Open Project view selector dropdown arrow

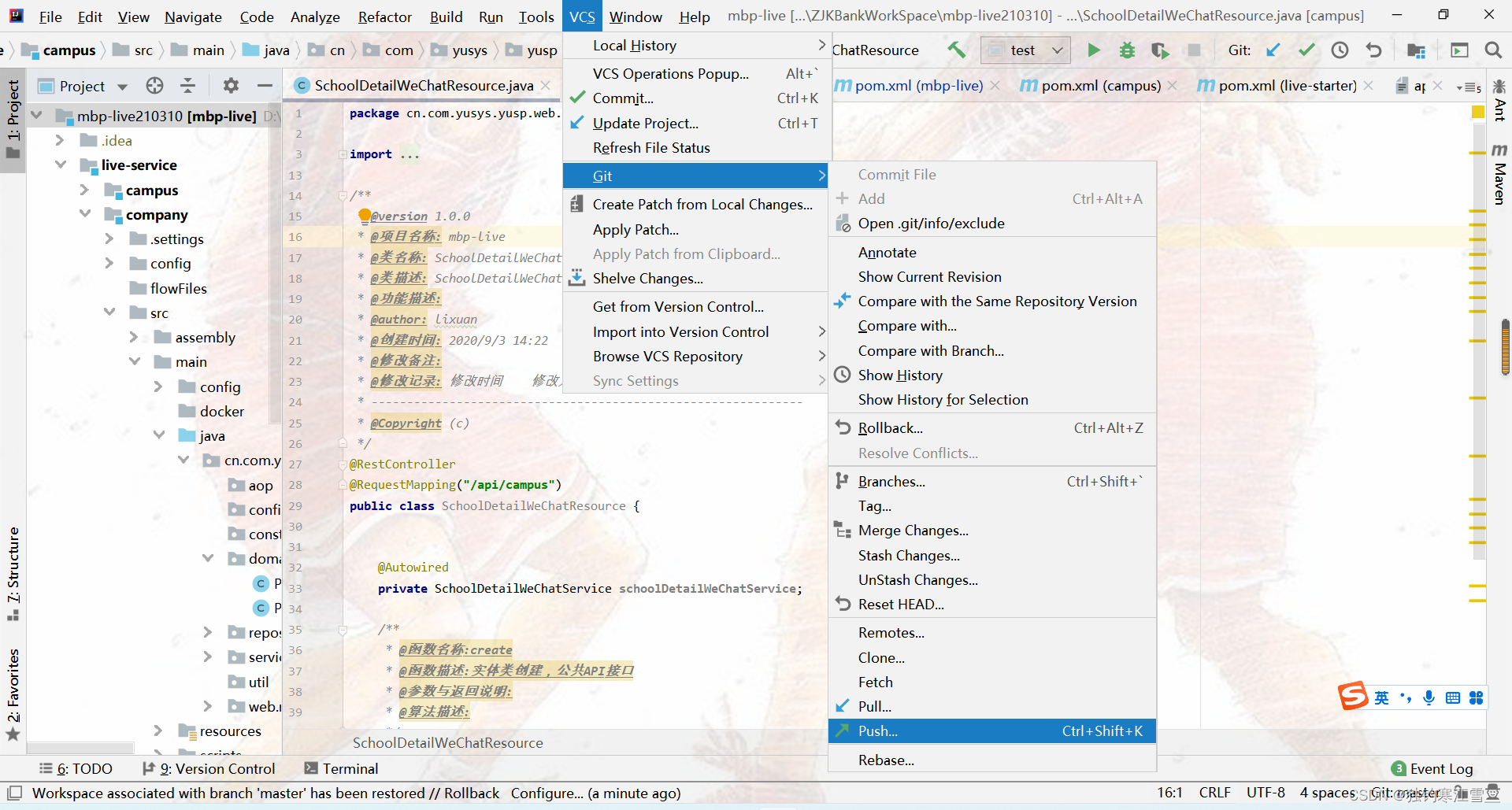[122, 86]
